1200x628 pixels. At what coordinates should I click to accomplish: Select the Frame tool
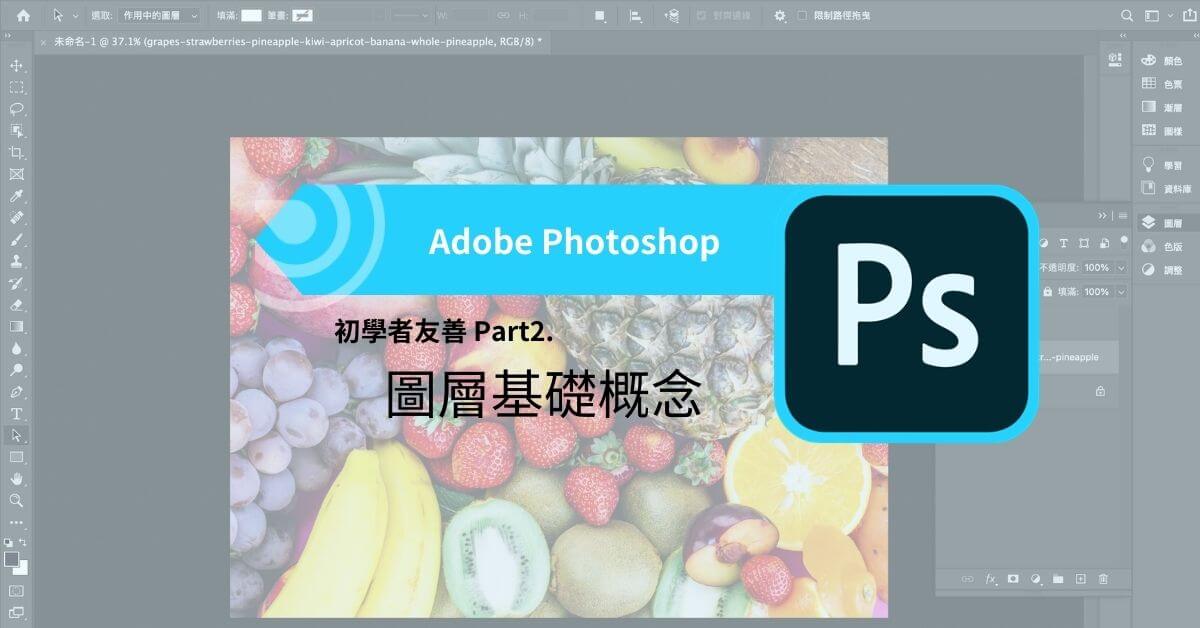[x=16, y=175]
